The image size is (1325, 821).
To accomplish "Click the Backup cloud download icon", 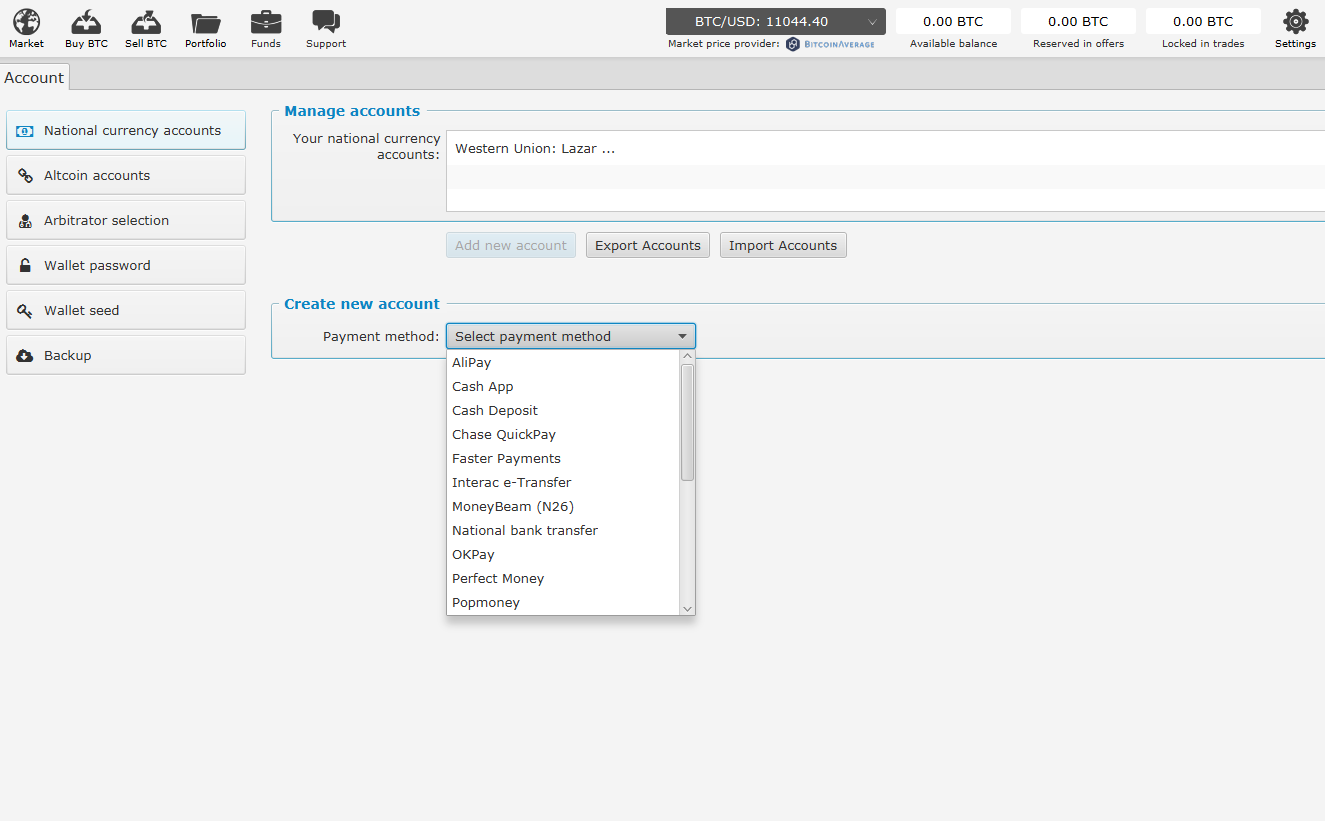I will (25, 356).
